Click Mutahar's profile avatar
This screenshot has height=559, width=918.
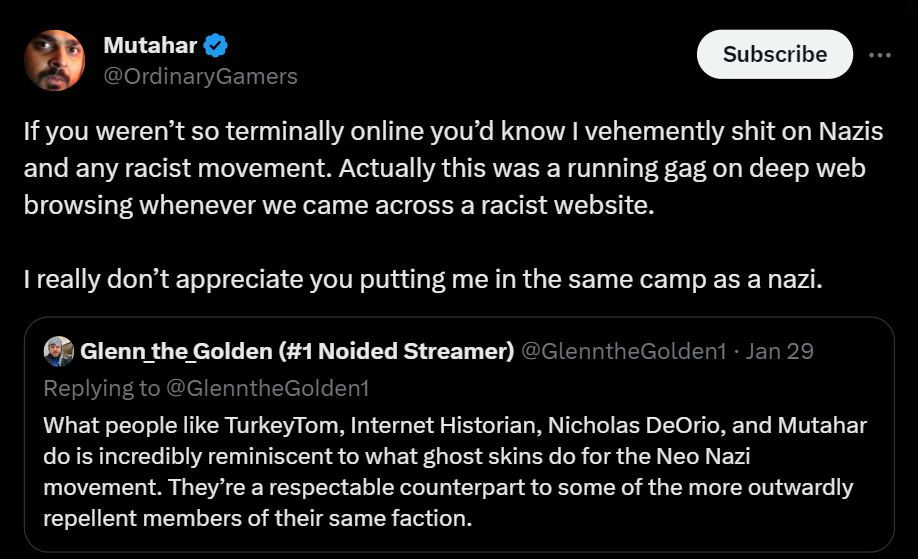click(54, 61)
